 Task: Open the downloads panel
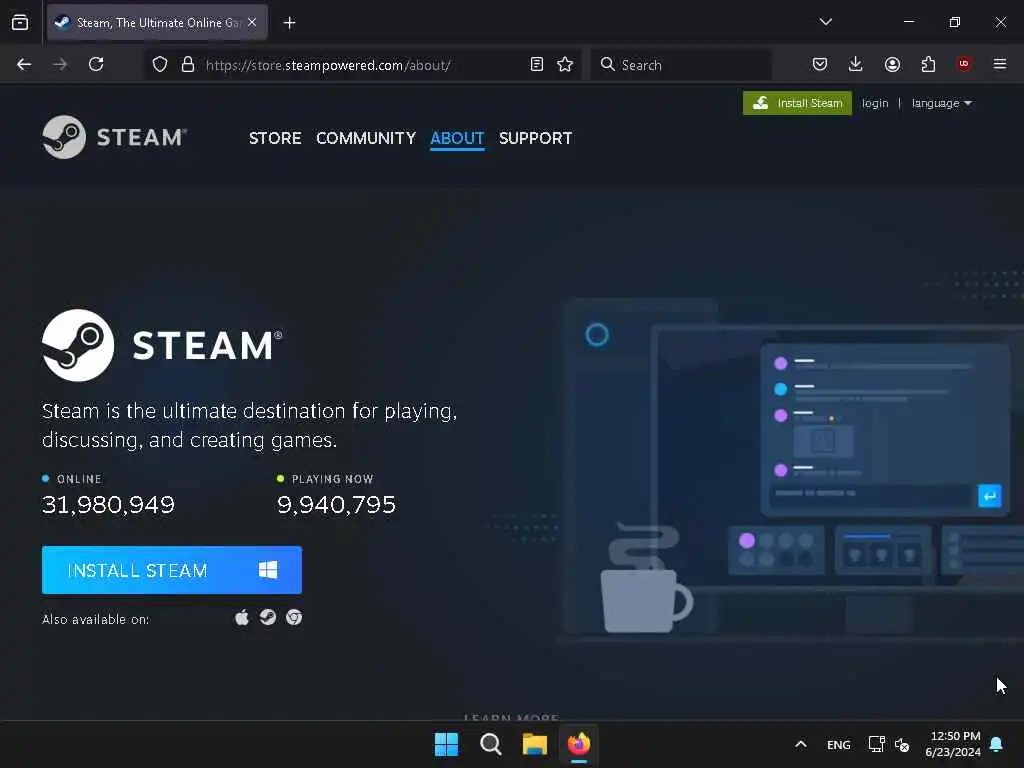click(856, 64)
